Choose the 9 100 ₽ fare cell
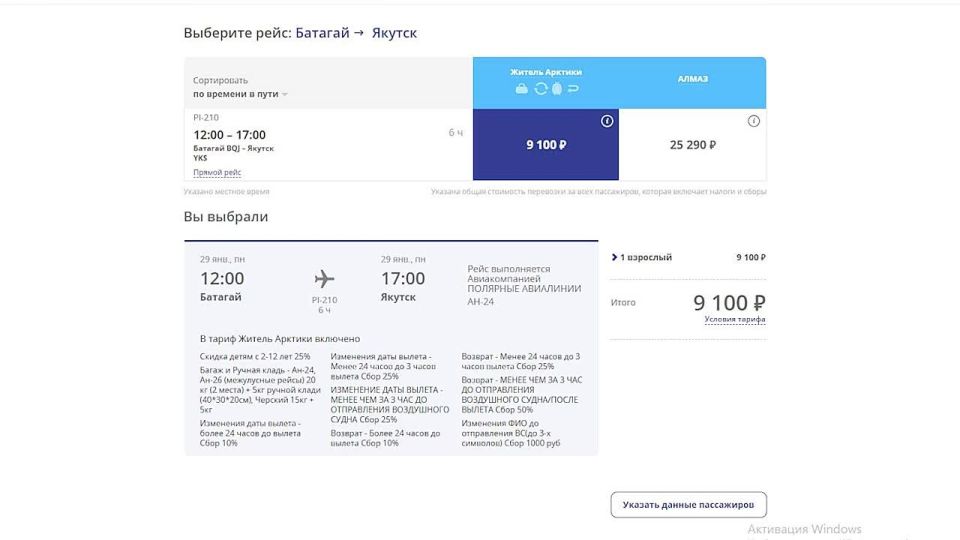This screenshot has width=960, height=540. [546, 144]
